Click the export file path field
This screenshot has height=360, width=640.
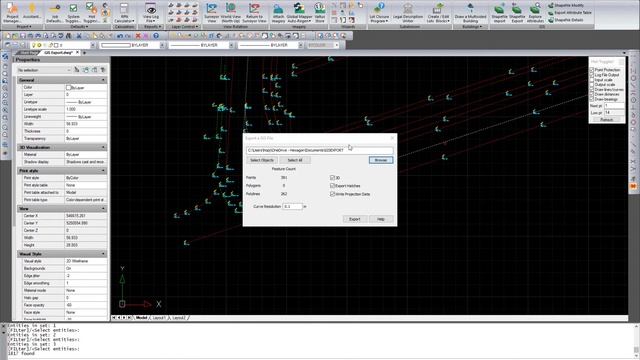[320, 151]
